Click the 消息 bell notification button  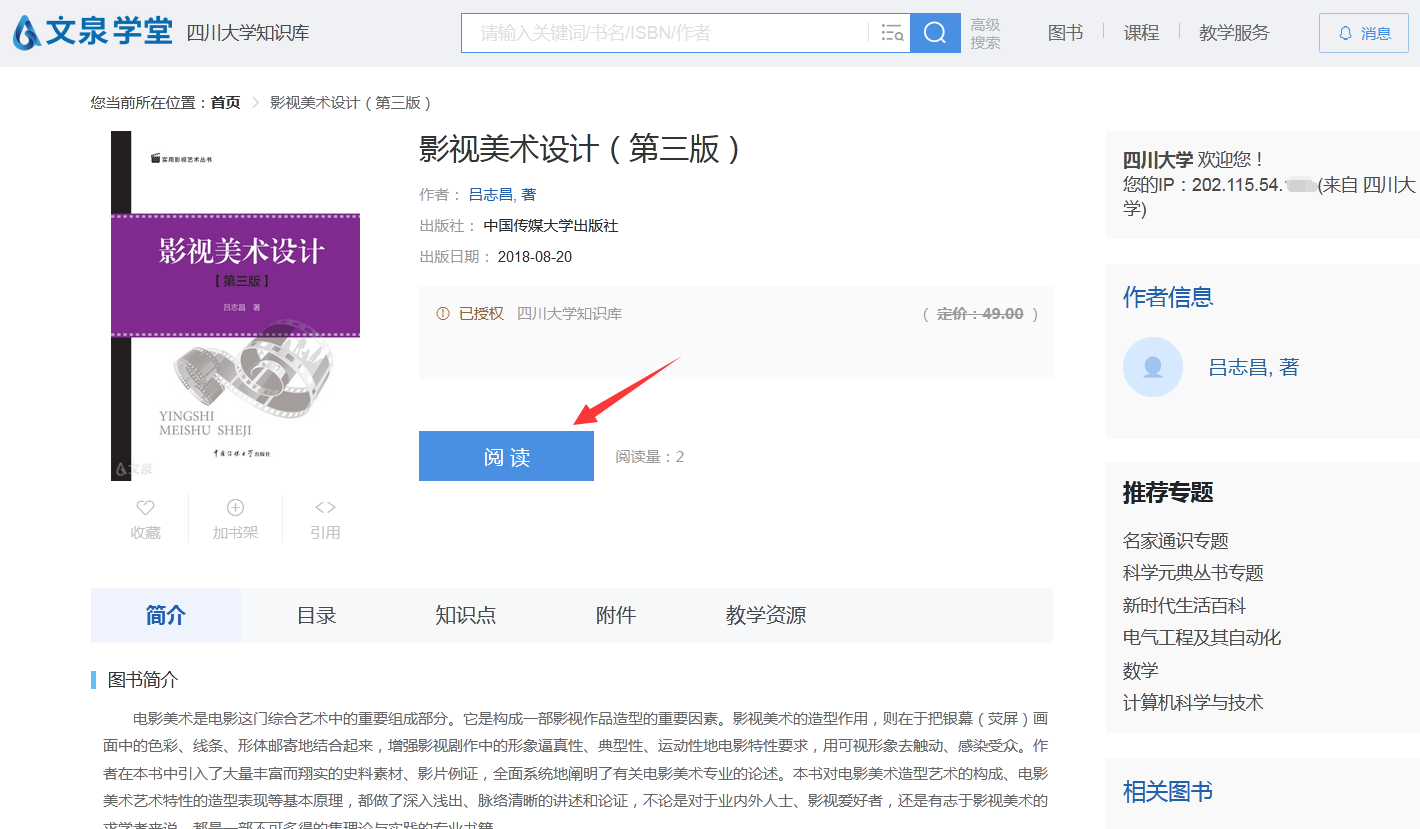tap(1364, 33)
